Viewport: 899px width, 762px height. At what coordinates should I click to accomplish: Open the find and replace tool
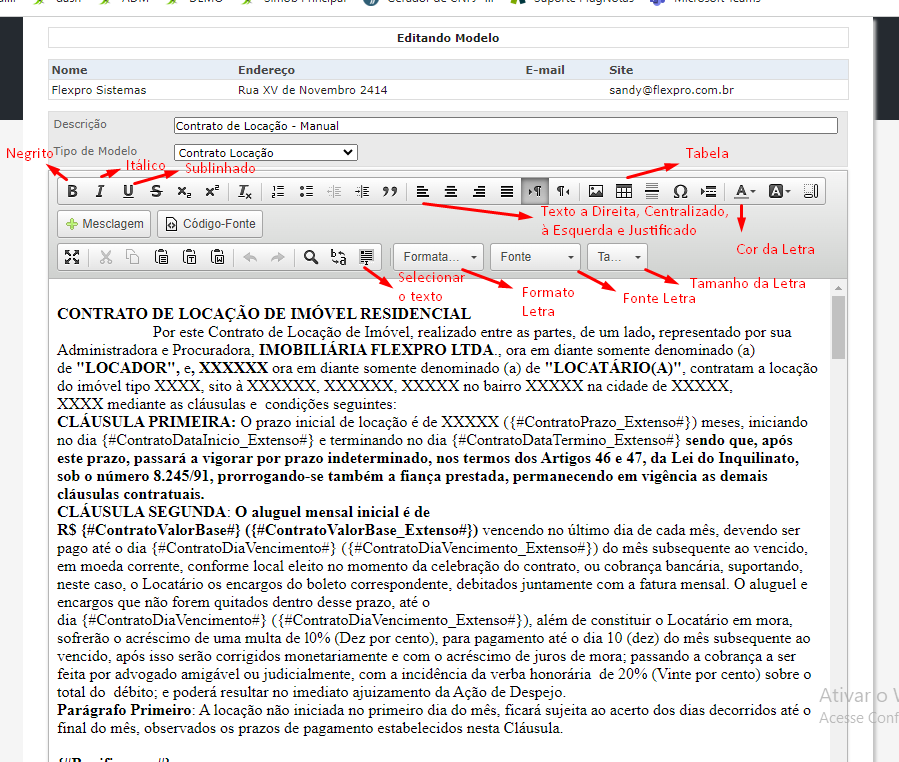(339, 257)
